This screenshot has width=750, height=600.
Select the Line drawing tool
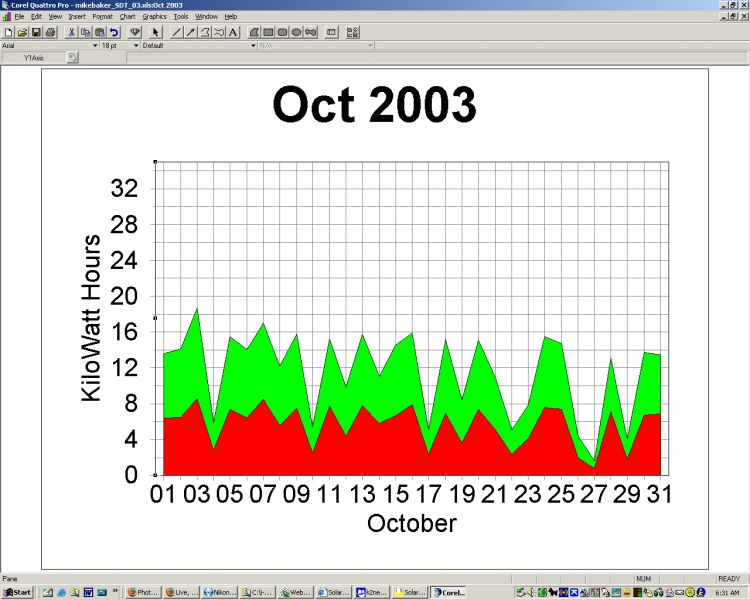coord(177,32)
